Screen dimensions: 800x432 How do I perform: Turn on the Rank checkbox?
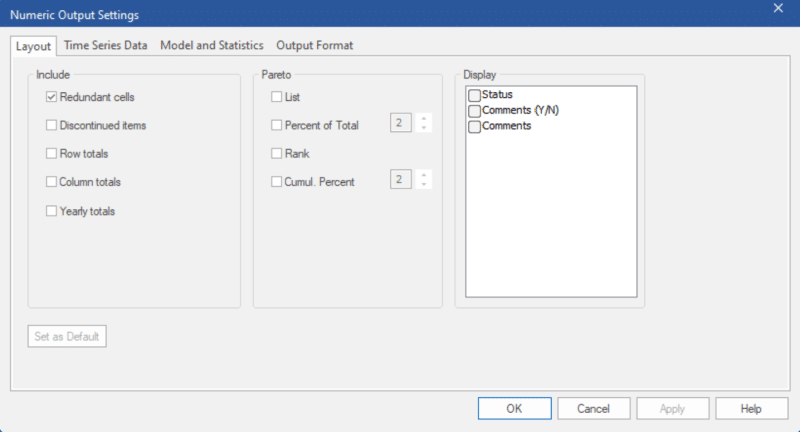tap(277, 154)
